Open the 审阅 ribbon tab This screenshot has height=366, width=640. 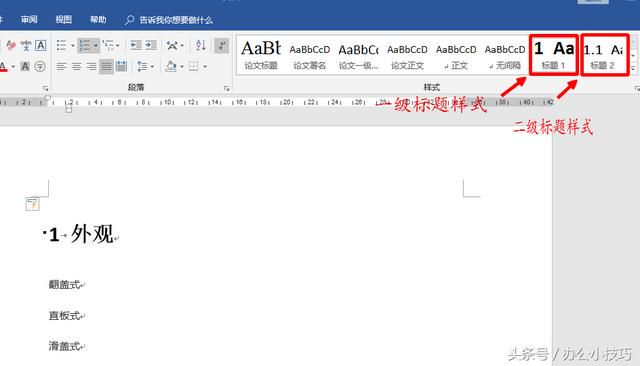pos(29,20)
